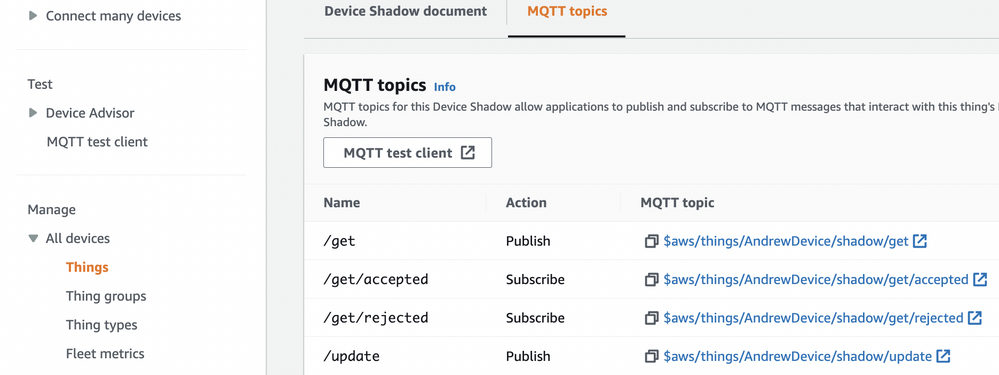Copy the shadow/update topic string
Viewport: 999px width, 375px height.
[x=651, y=356]
